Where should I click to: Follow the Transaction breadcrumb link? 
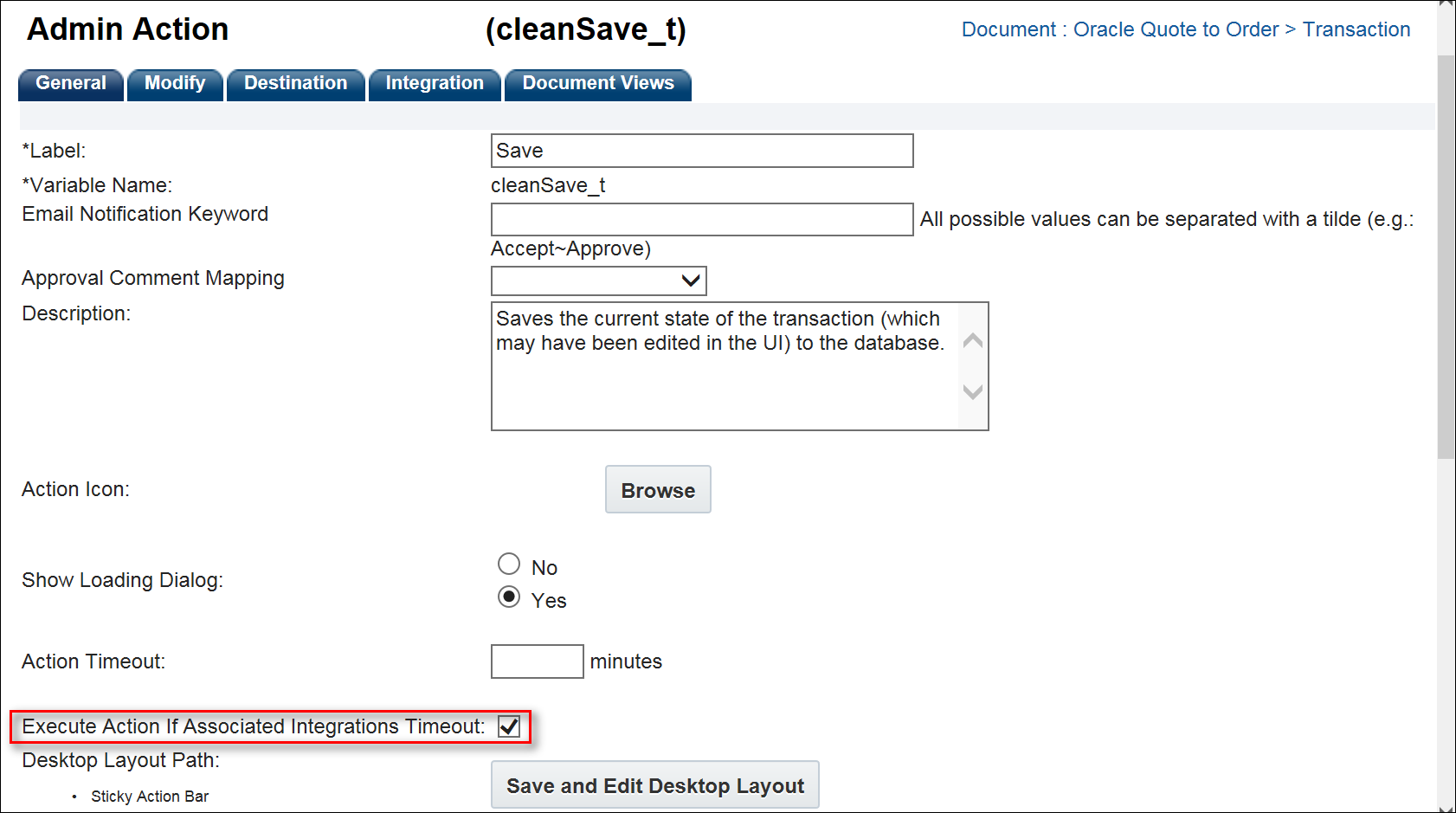(1356, 29)
